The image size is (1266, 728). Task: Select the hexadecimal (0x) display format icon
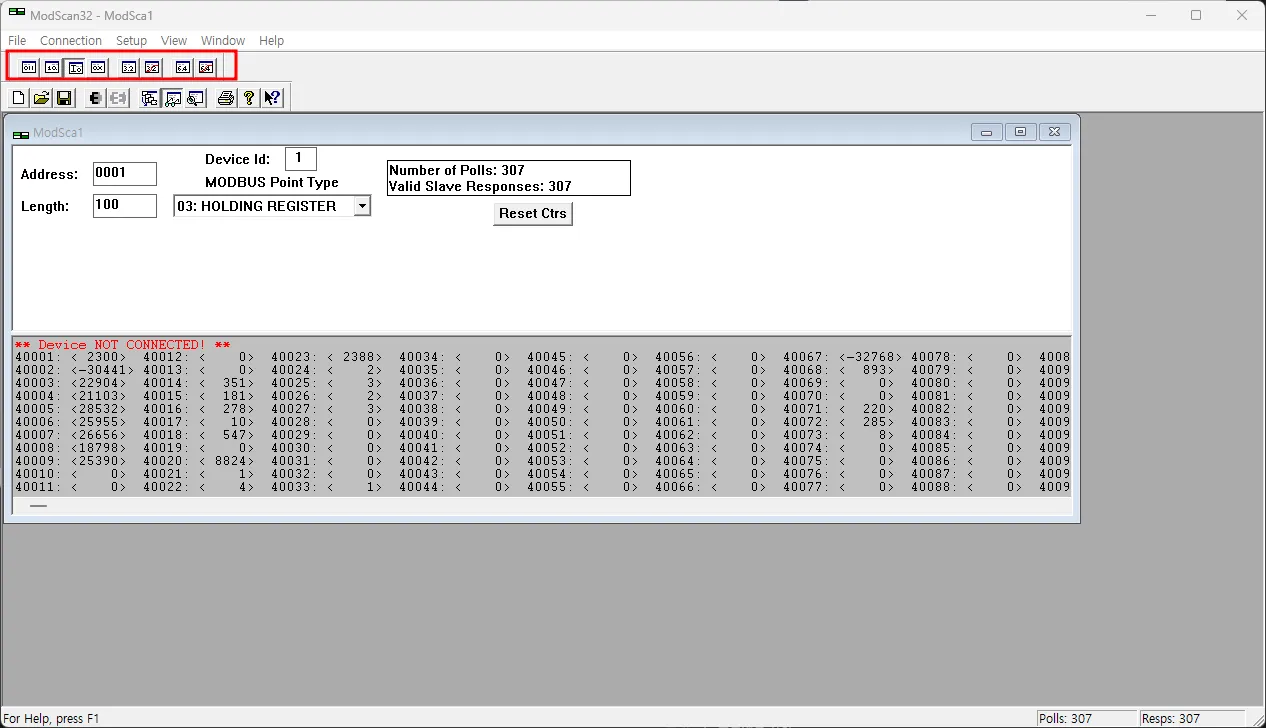point(98,67)
